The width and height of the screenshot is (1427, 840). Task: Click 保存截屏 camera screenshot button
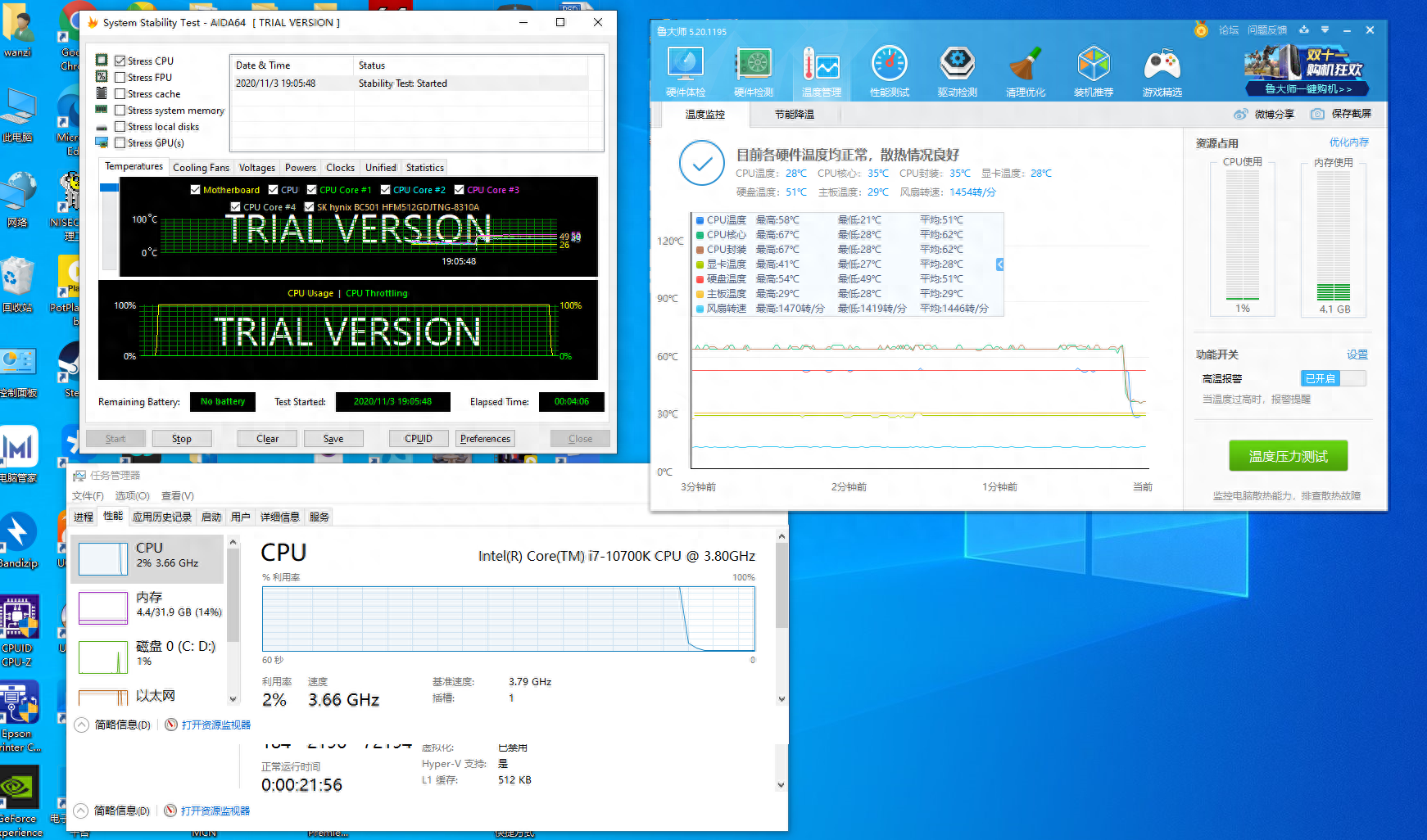click(1341, 114)
